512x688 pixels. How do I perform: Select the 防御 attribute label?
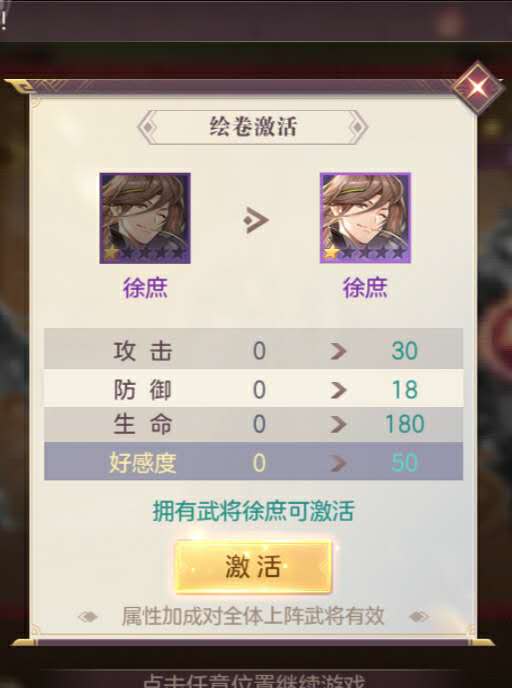[x=142, y=390]
